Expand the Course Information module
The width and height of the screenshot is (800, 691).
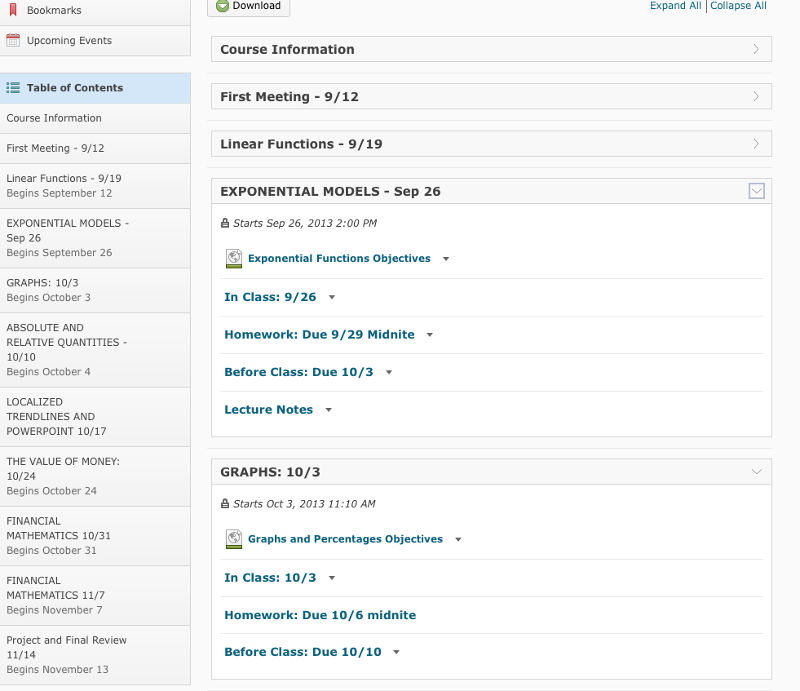(x=756, y=49)
